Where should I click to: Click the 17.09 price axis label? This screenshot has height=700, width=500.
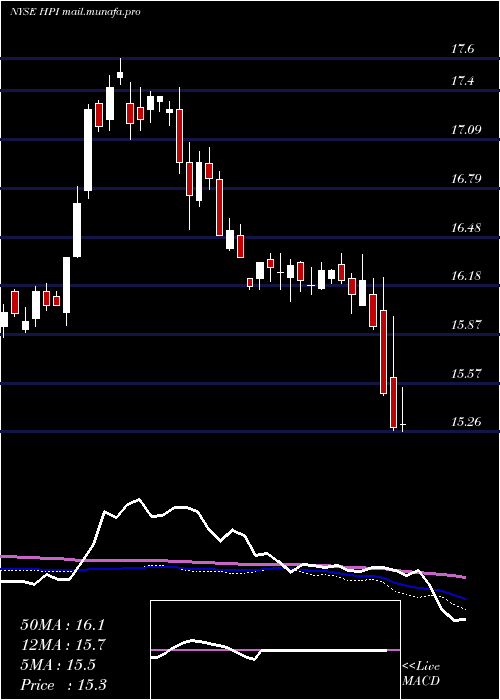click(x=467, y=130)
